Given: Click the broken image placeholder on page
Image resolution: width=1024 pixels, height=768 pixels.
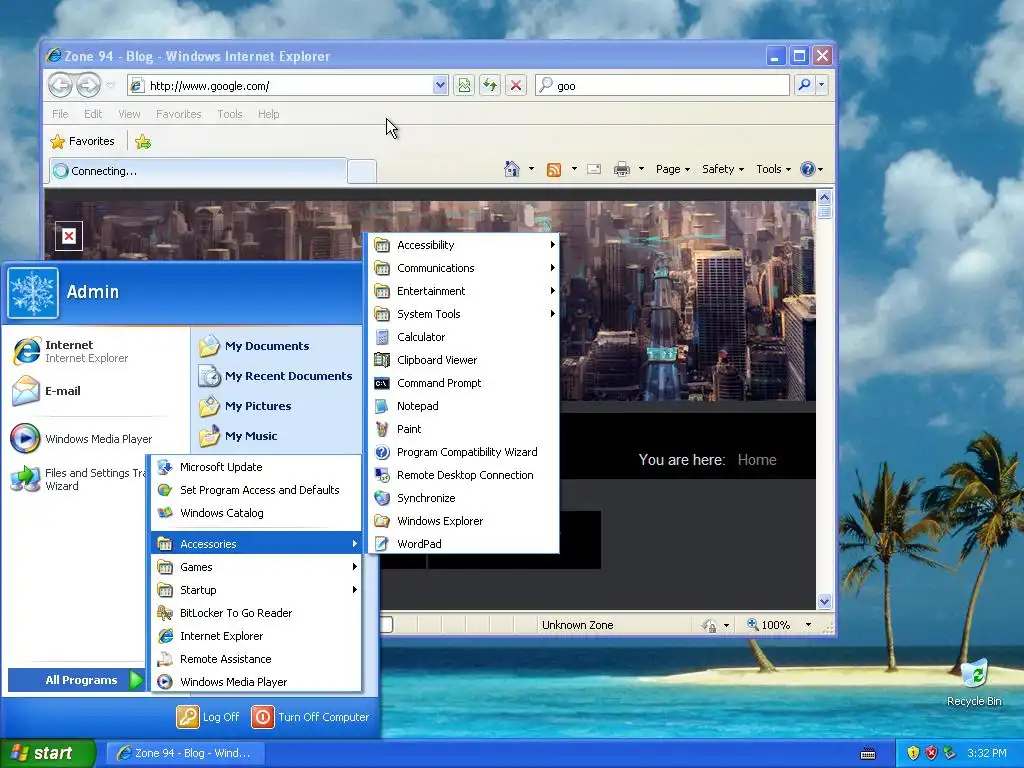Looking at the screenshot, I should [69, 236].
